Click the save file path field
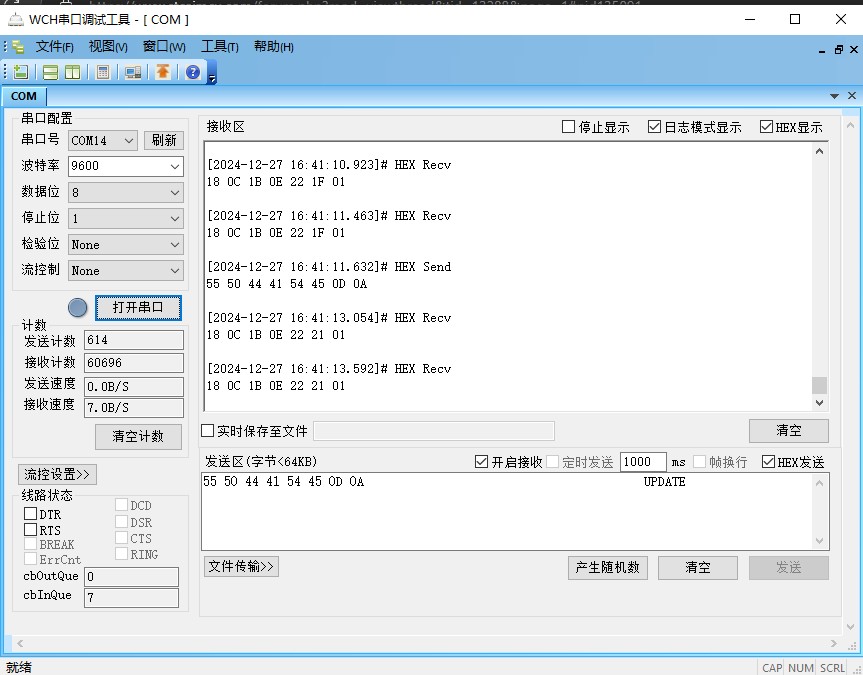The image size is (863, 675). click(x=434, y=431)
